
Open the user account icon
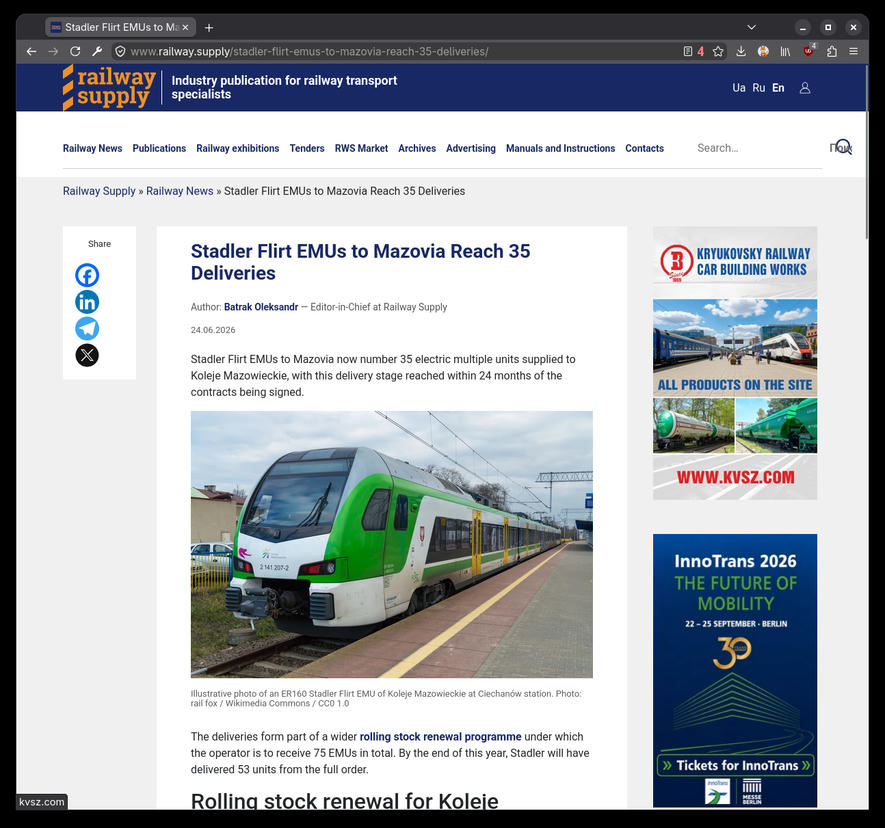805,87
